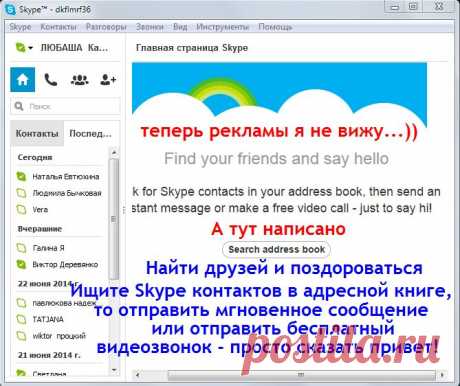This screenshot has width=460, height=386.
Task: Click the Search address book button
Action: tap(276, 249)
